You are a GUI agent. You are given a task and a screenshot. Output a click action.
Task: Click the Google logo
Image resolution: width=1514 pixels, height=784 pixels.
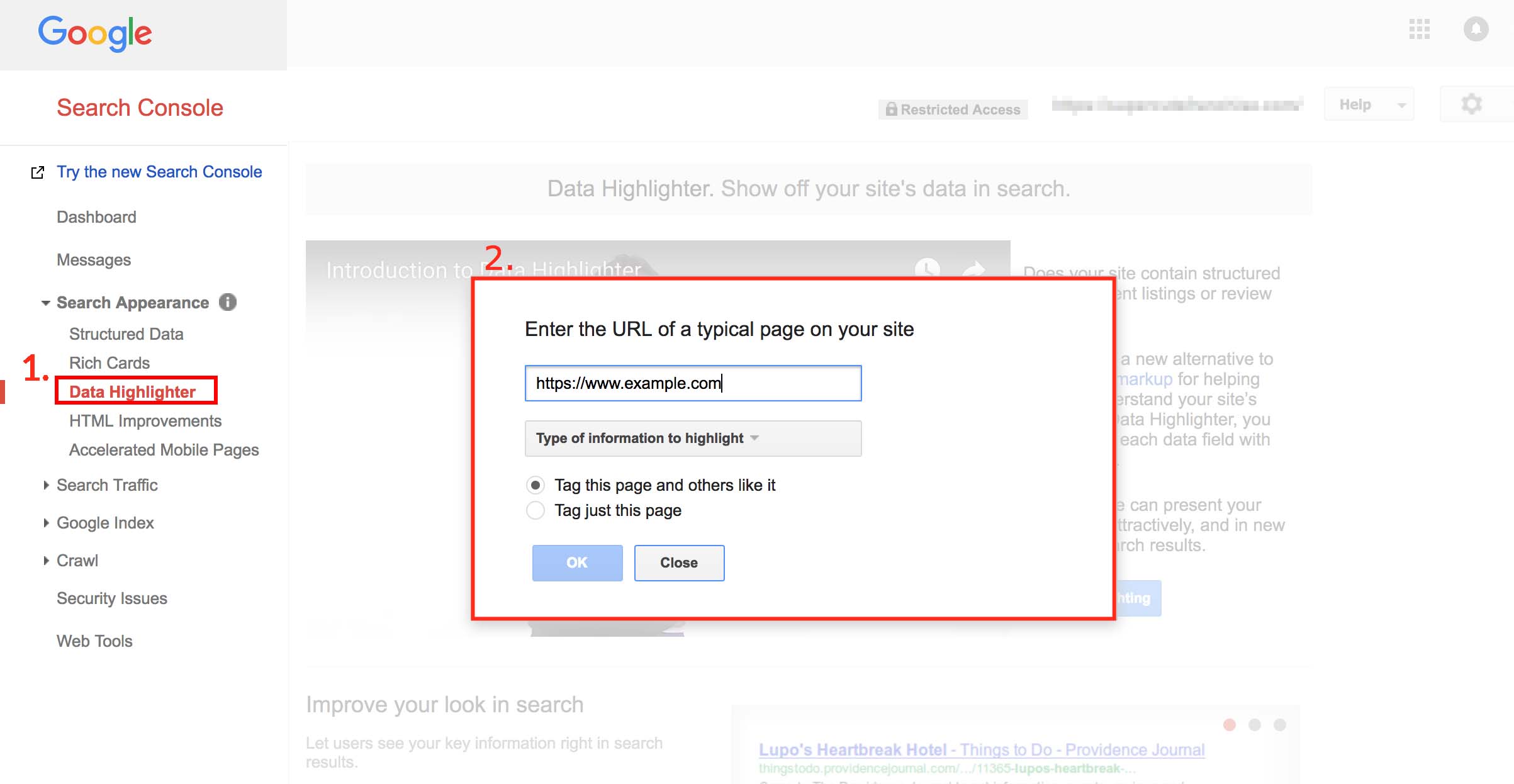[95, 33]
